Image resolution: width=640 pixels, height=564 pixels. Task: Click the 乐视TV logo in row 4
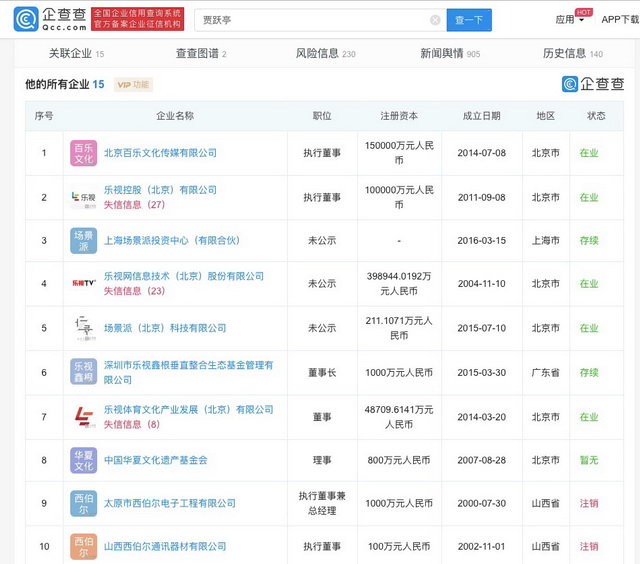(83, 284)
